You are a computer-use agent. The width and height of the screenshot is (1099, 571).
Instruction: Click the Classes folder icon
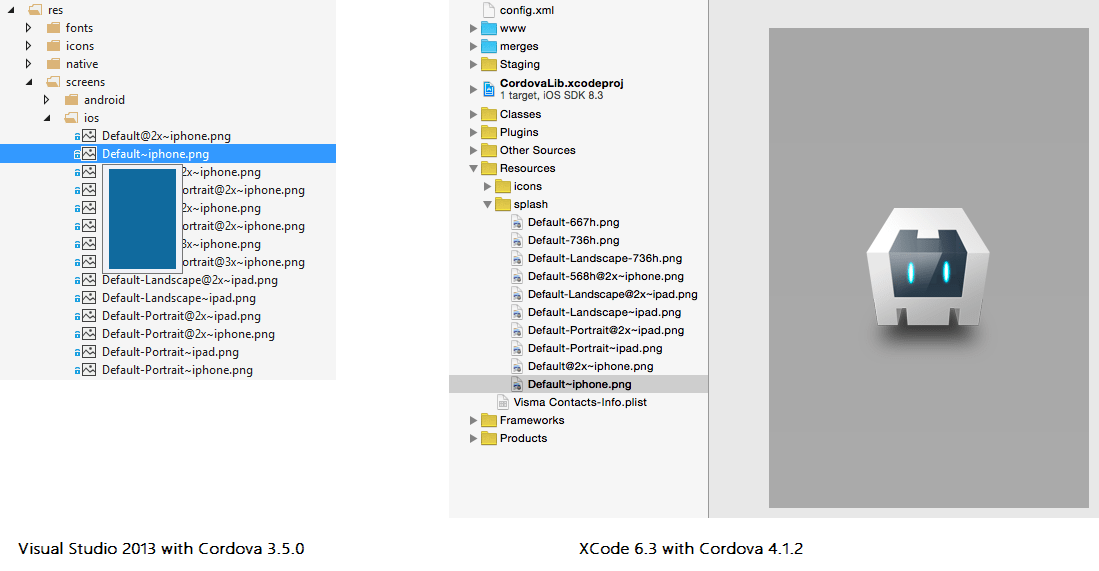tap(489, 114)
